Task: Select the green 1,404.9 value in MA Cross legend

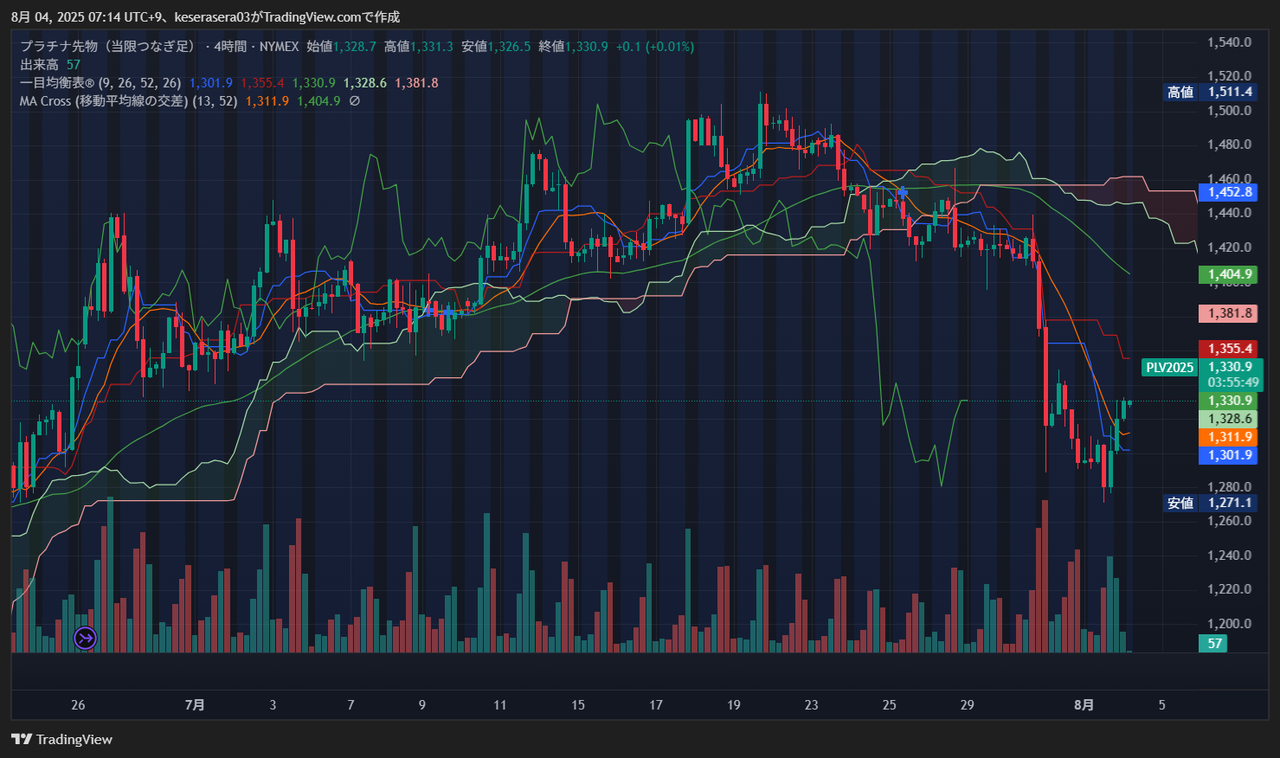Action: tap(319, 100)
